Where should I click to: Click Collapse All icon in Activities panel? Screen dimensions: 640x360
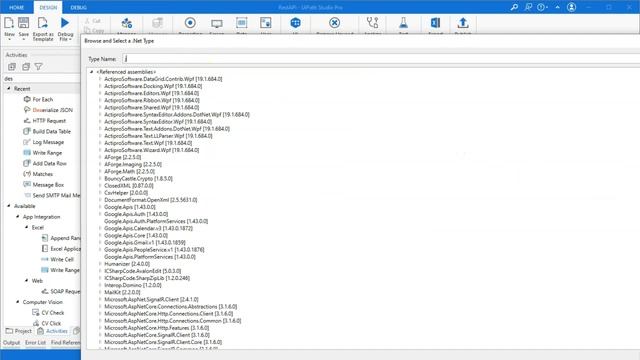point(26,67)
